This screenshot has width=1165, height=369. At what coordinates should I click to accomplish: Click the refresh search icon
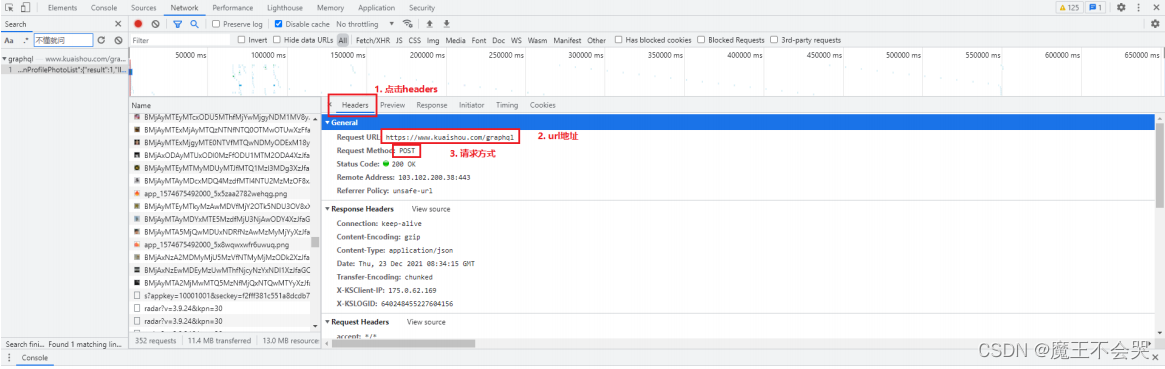101,40
